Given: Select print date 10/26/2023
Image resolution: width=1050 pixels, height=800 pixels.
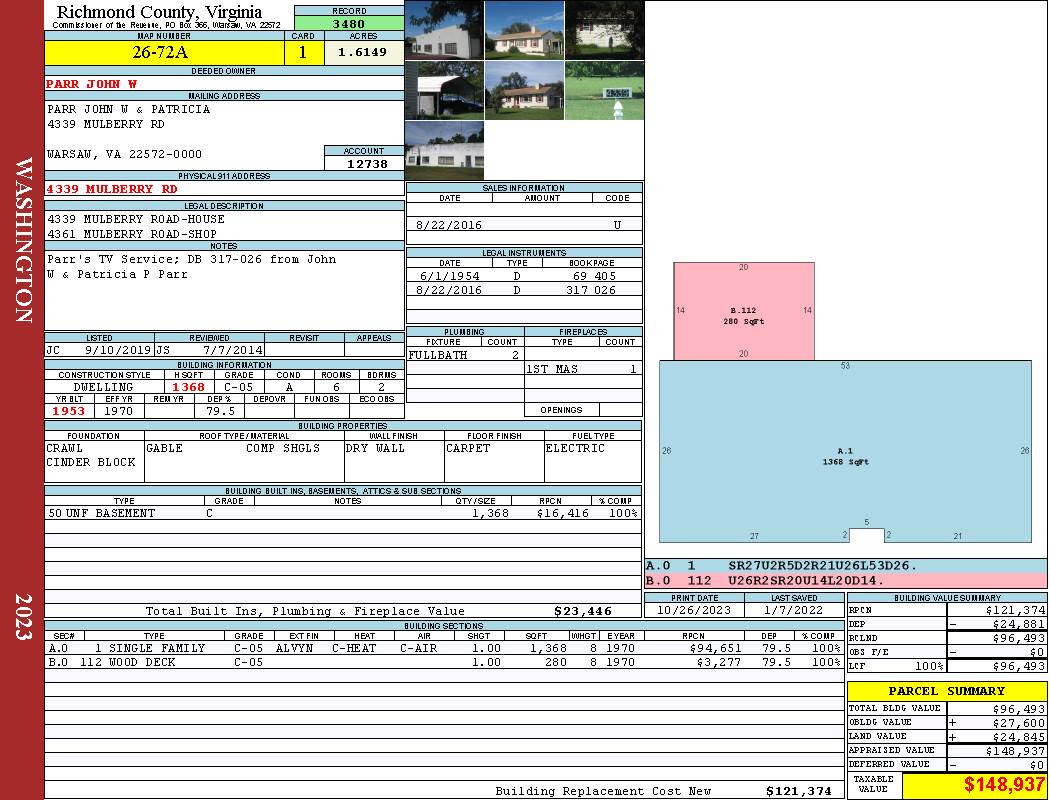Looking at the screenshot, I should pyautogui.click(x=694, y=610).
